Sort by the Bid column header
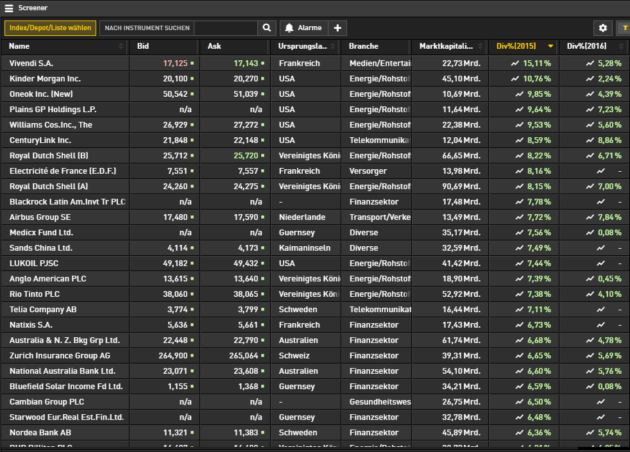Viewport: 630px width, 452px height. [x=164, y=46]
